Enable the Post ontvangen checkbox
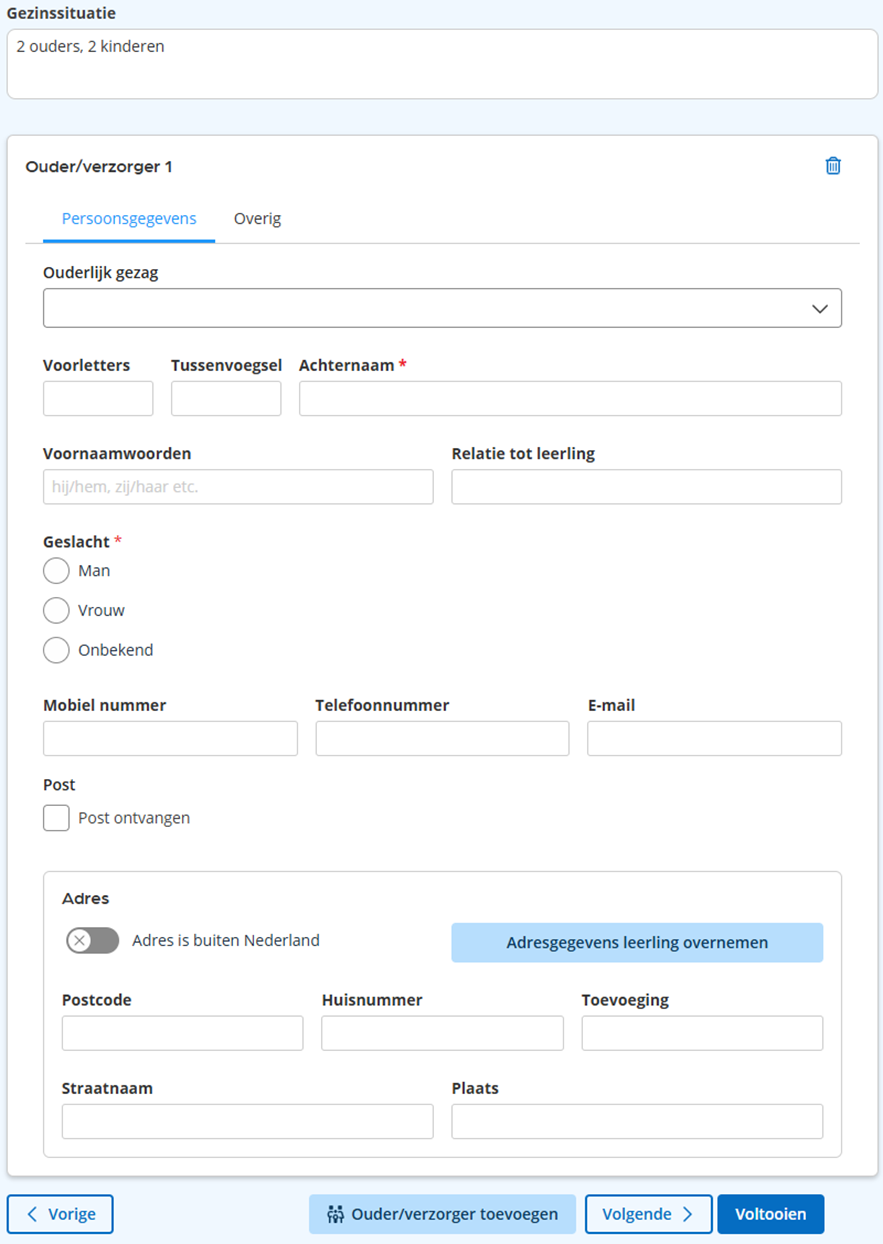Viewport: 883px width, 1244px height. click(x=57, y=818)
